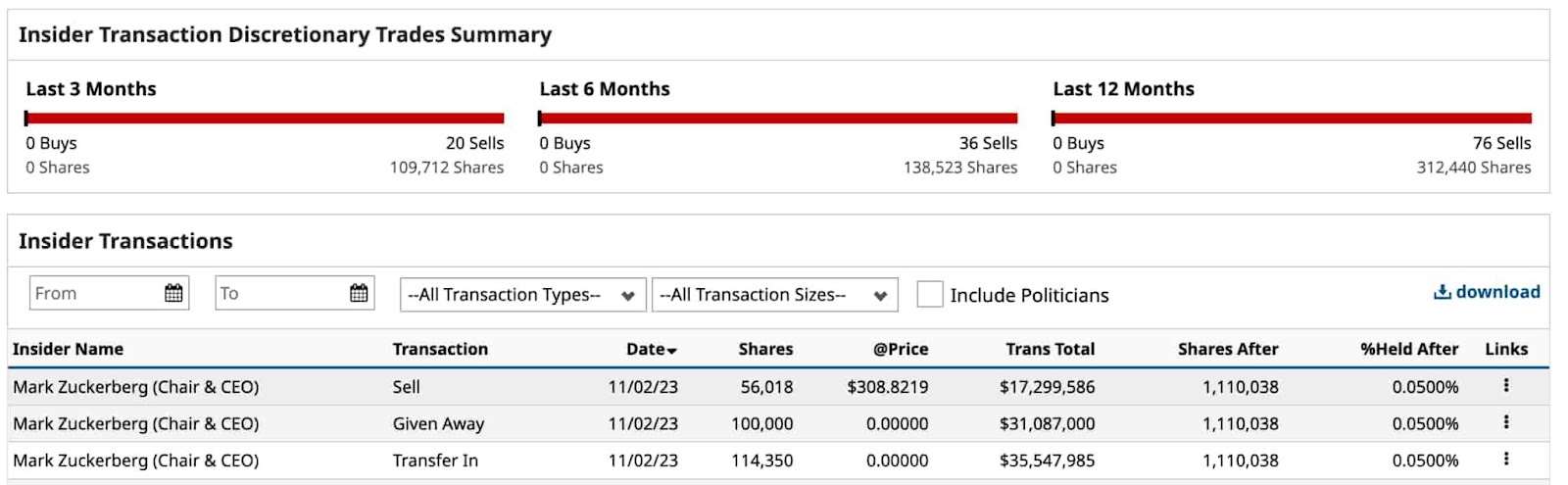Image resolution: width=1568 pixels, height=485 pixels.
Task: Expand the All Transaction Sizes dropdown
Action: (x=774, y=295)
